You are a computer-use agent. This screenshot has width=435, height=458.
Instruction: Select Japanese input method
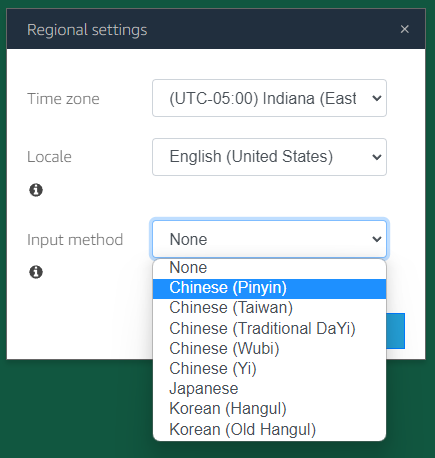269,389
